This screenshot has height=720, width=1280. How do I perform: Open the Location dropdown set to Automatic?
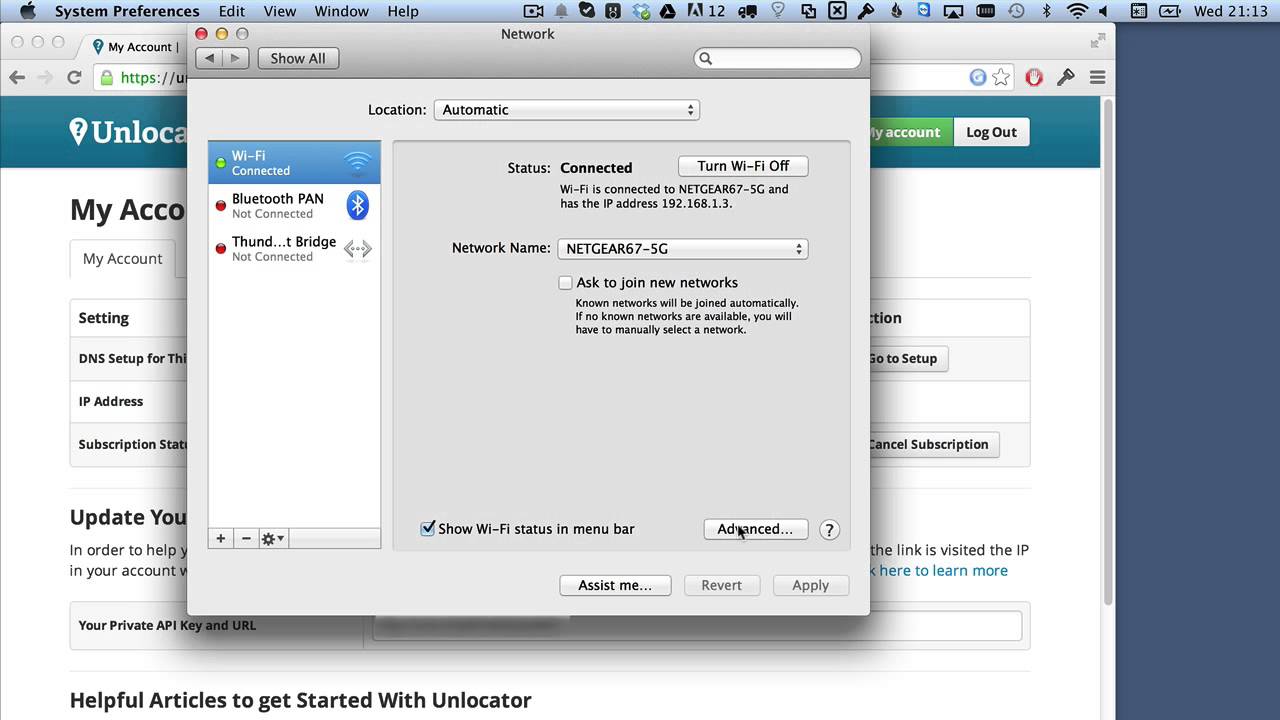[566, 110]
